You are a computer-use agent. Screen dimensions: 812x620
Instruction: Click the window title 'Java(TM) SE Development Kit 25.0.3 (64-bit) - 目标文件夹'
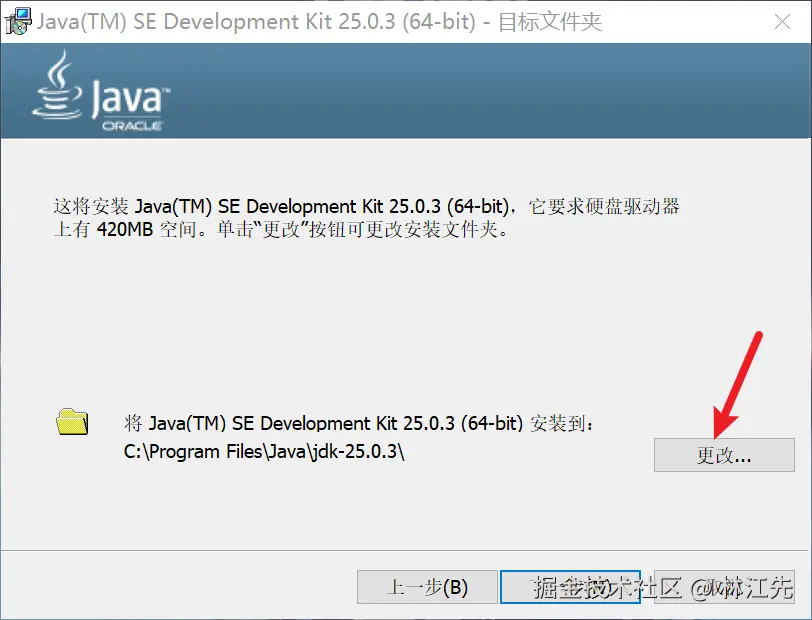pyautogui.click(x=320, y=22)
